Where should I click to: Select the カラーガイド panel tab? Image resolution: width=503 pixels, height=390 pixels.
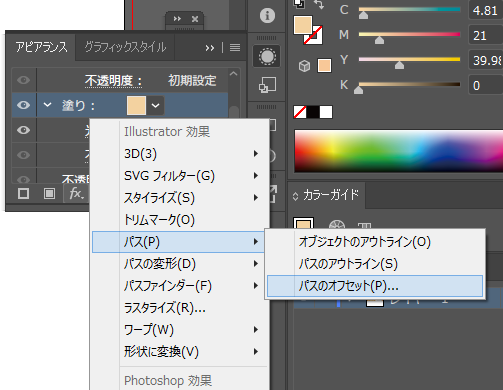[331, 195]
